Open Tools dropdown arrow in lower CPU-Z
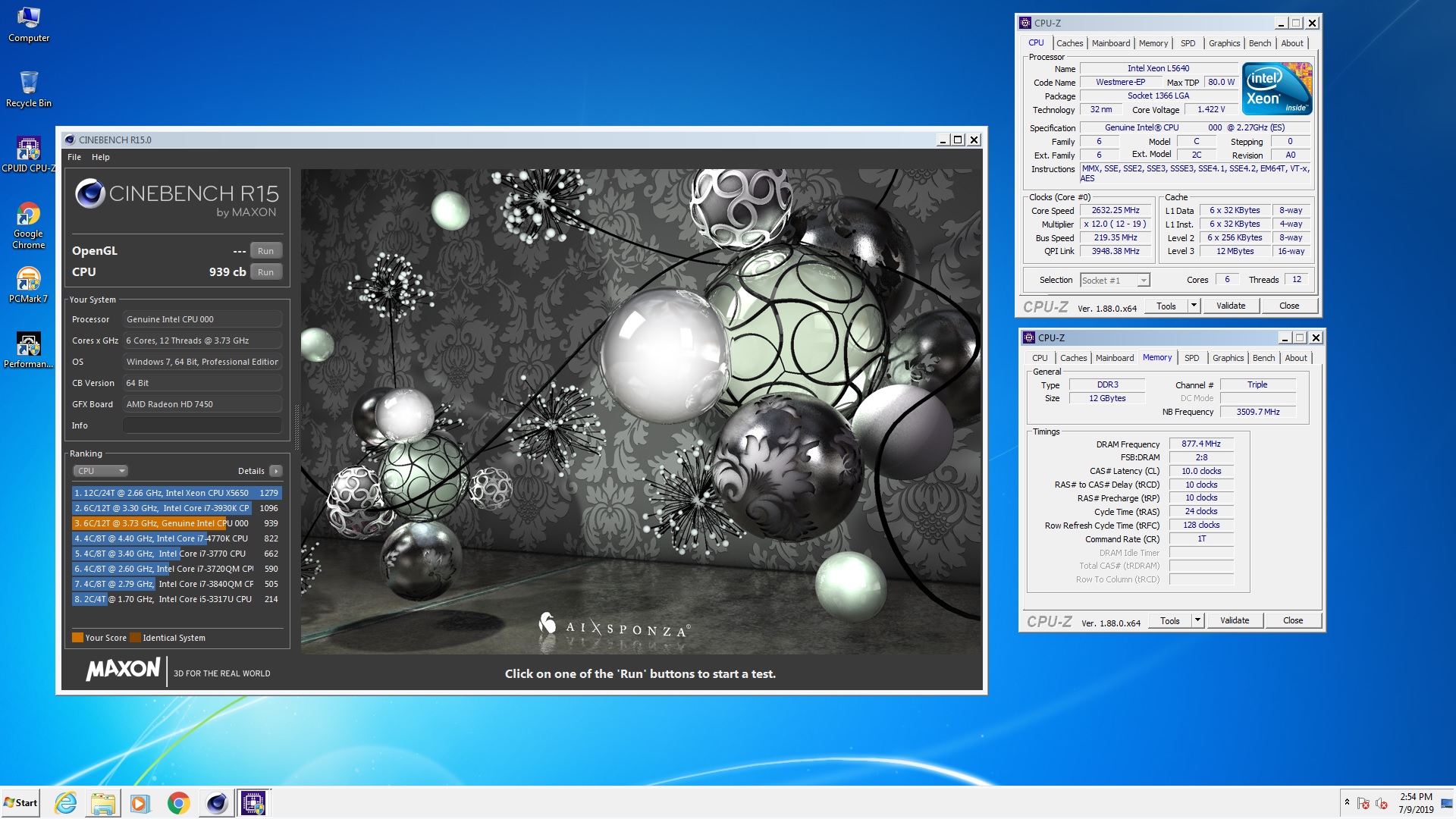Viewport: 1456px width, 819px height. pyautogui.click(x=1197, y=621)
